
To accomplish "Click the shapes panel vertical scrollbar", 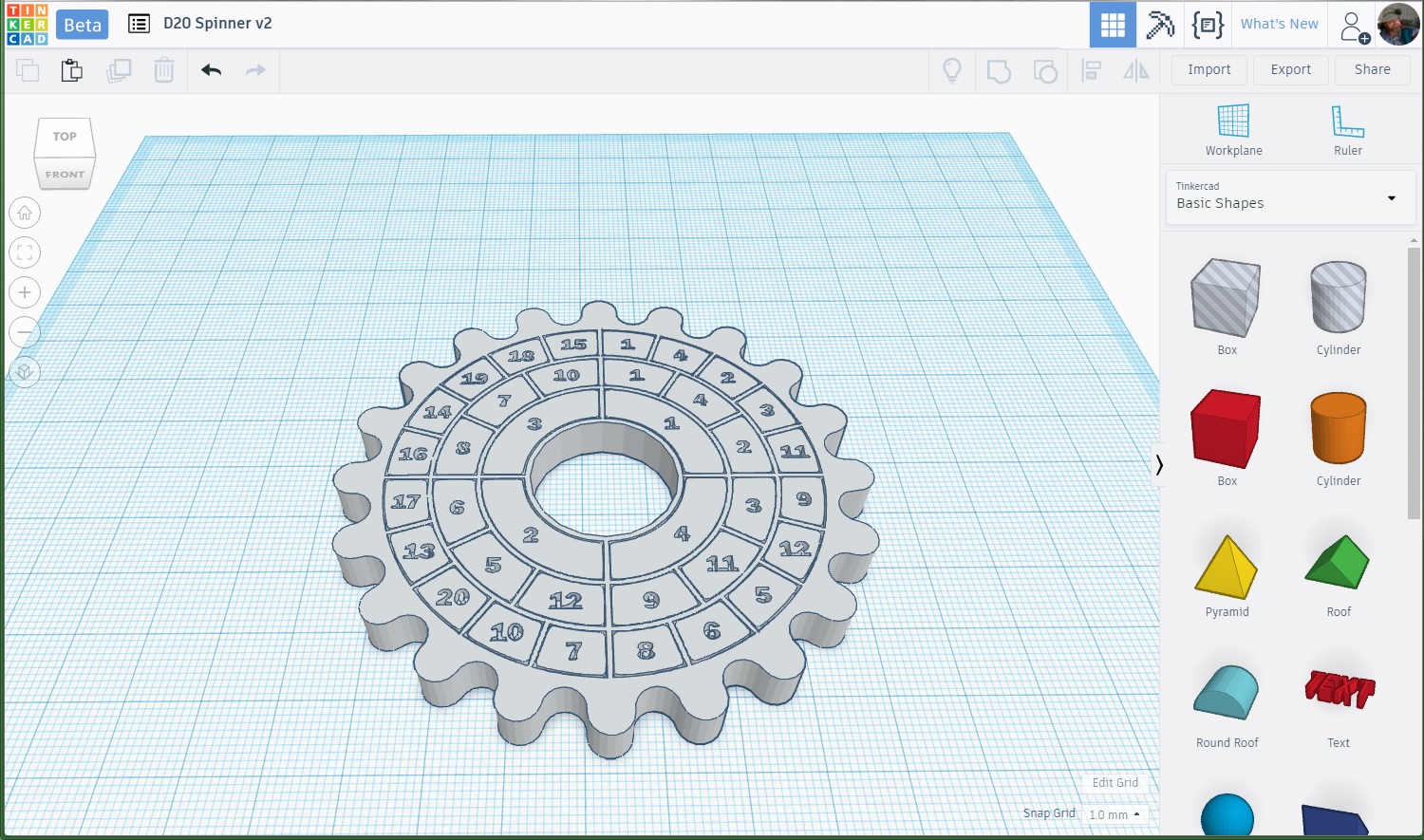I will 1414,383.
